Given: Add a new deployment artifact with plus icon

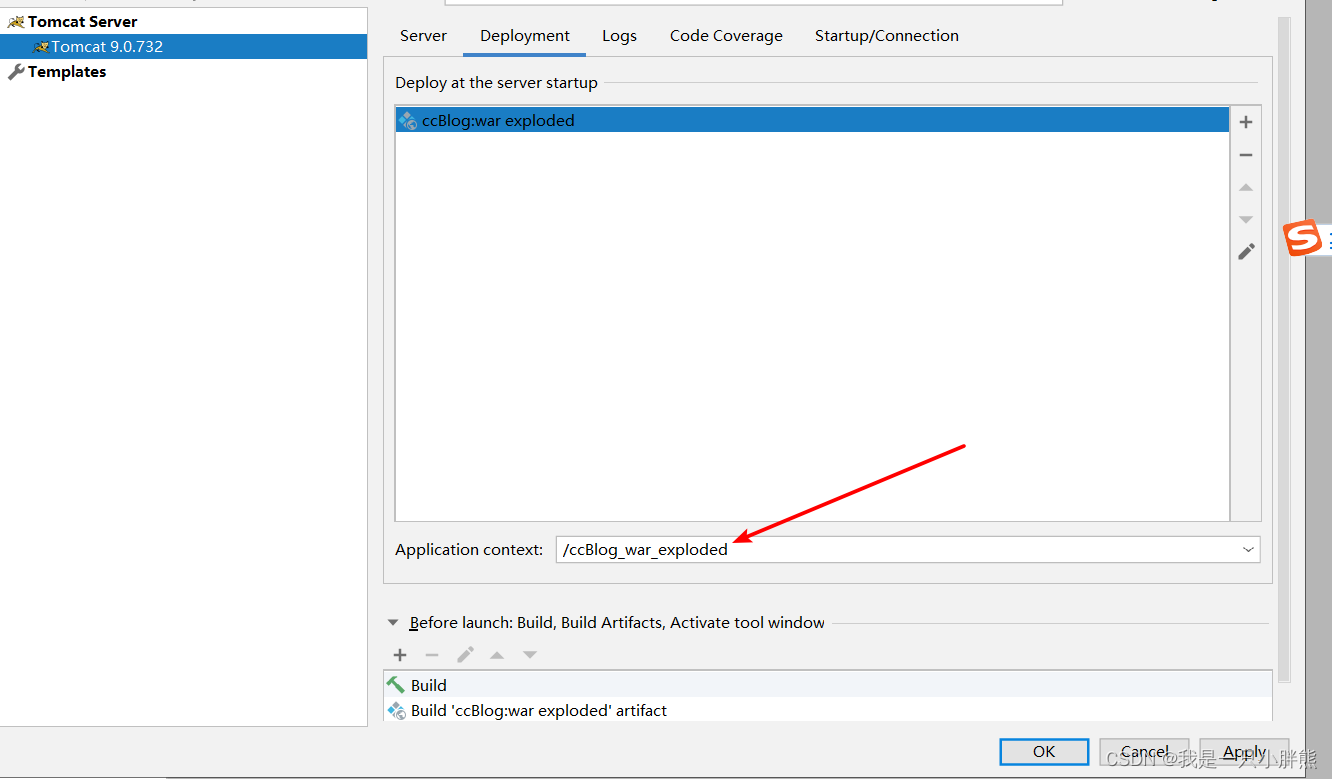Looking at the screenshot, I should [x=1246, y=122].
